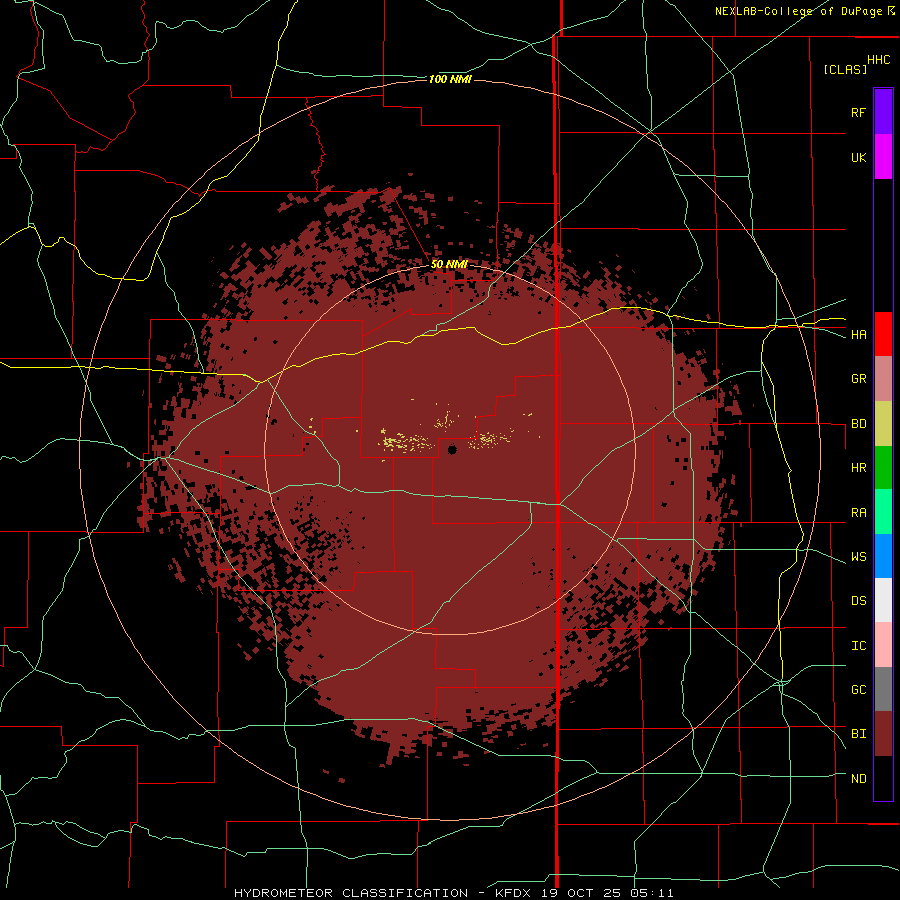Screen dimensions: 900x900
Task: Click the HHC product label
Action: point(878,60)
